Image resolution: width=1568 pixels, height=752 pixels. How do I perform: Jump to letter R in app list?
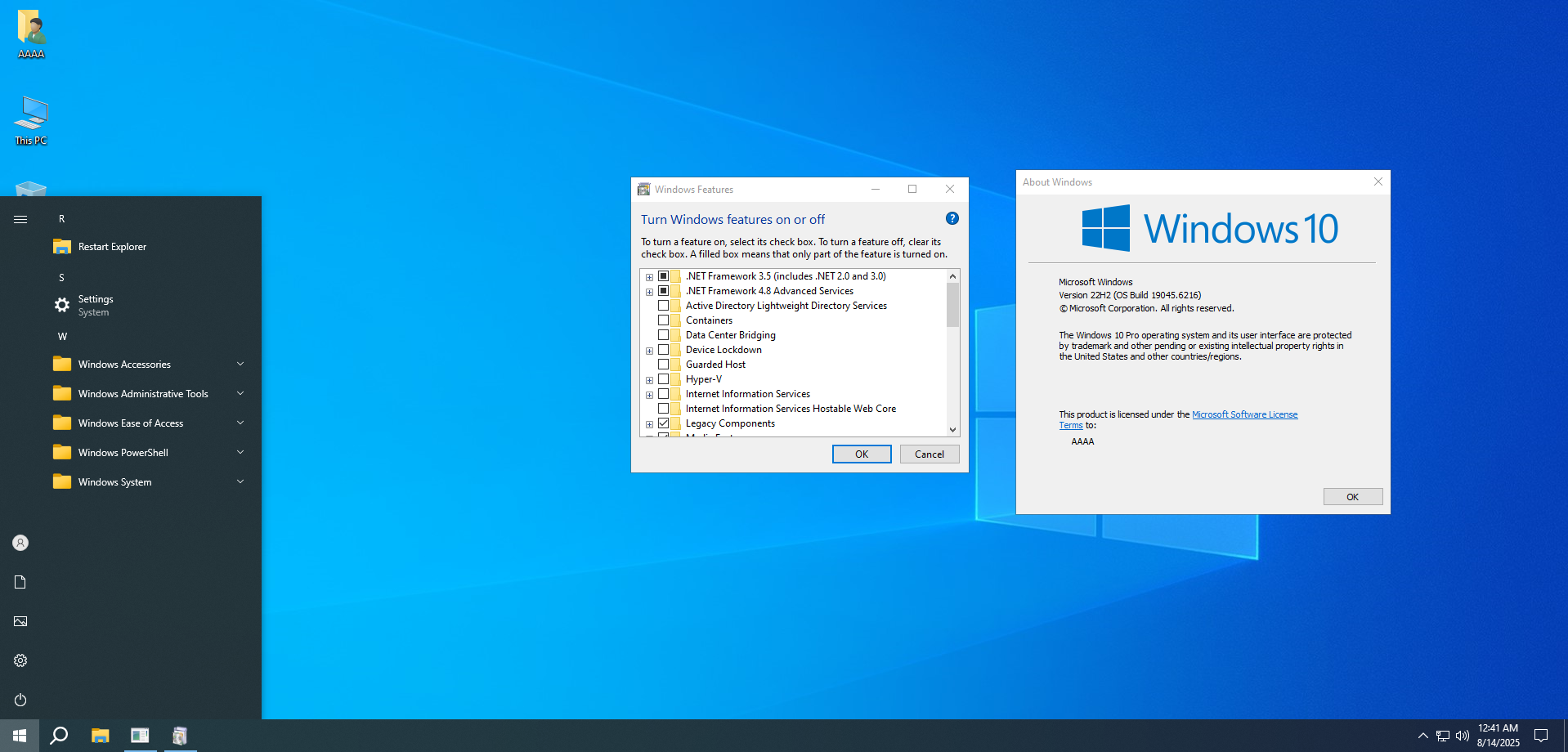(61, 219)
